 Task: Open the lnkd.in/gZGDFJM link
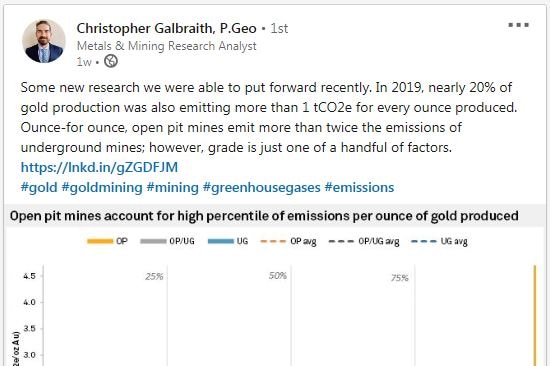pyautogui.click(x=99, y=167)
